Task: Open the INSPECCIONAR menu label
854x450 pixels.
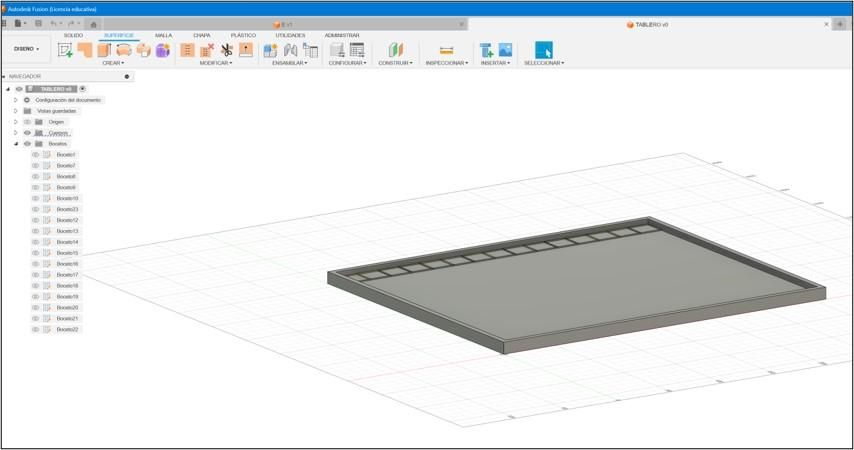Action: tap(447, 63)
